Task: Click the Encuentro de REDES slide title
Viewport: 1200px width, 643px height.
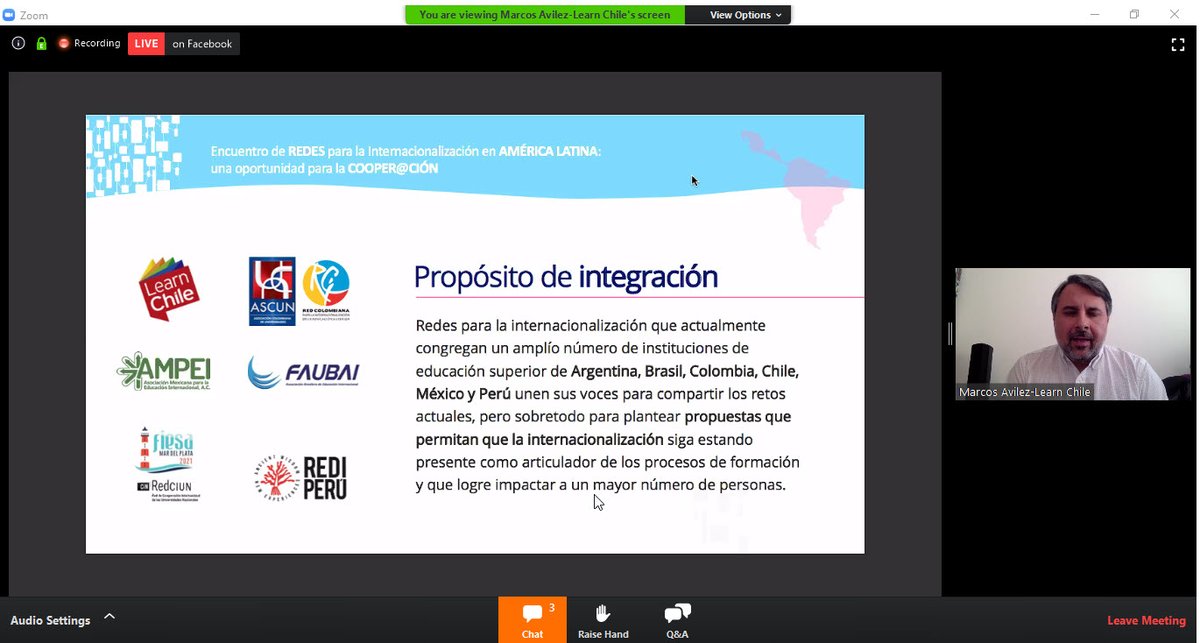Action: [x=406, y=159]
